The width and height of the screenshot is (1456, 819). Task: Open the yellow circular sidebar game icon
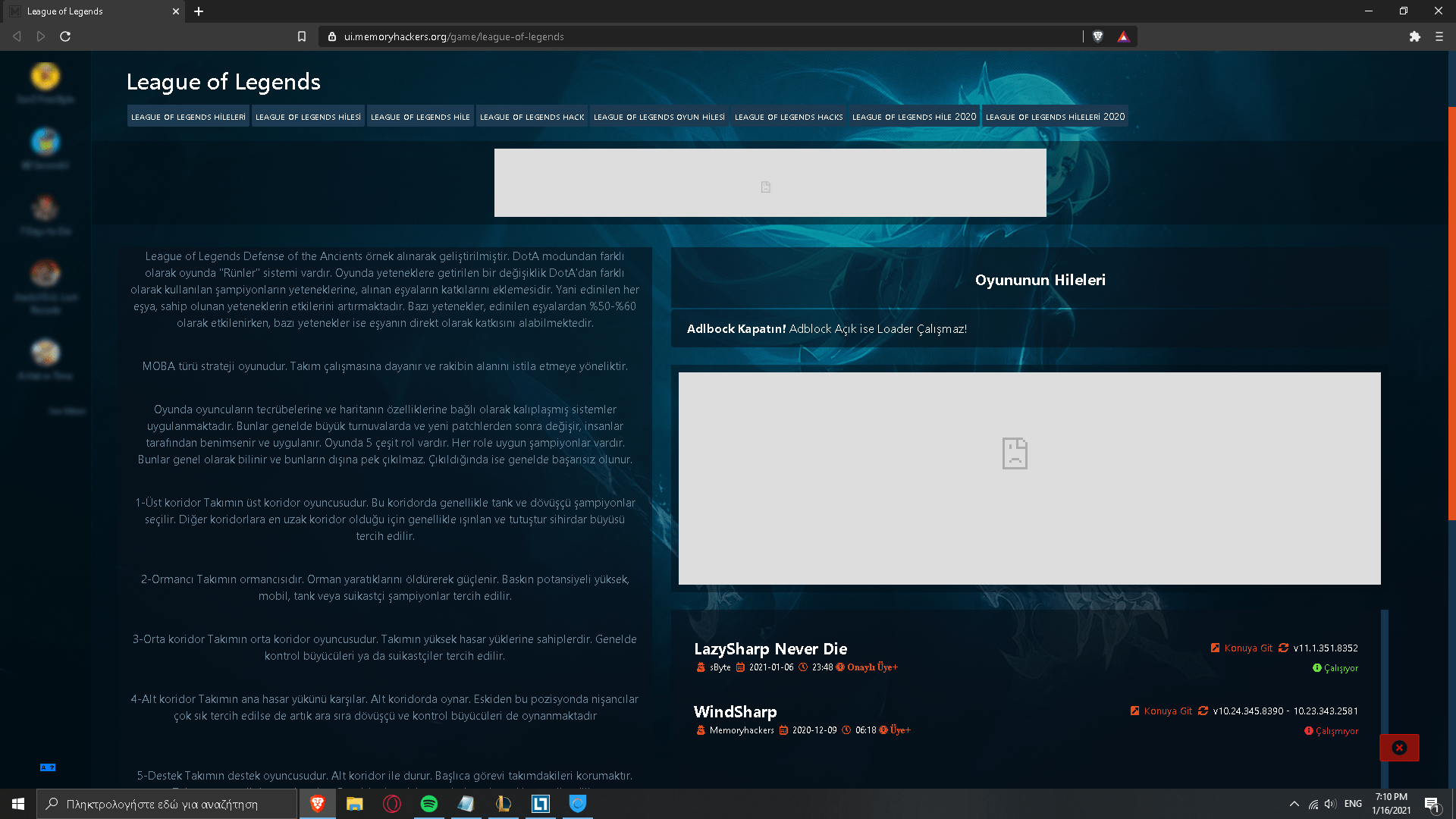[45, 77]
